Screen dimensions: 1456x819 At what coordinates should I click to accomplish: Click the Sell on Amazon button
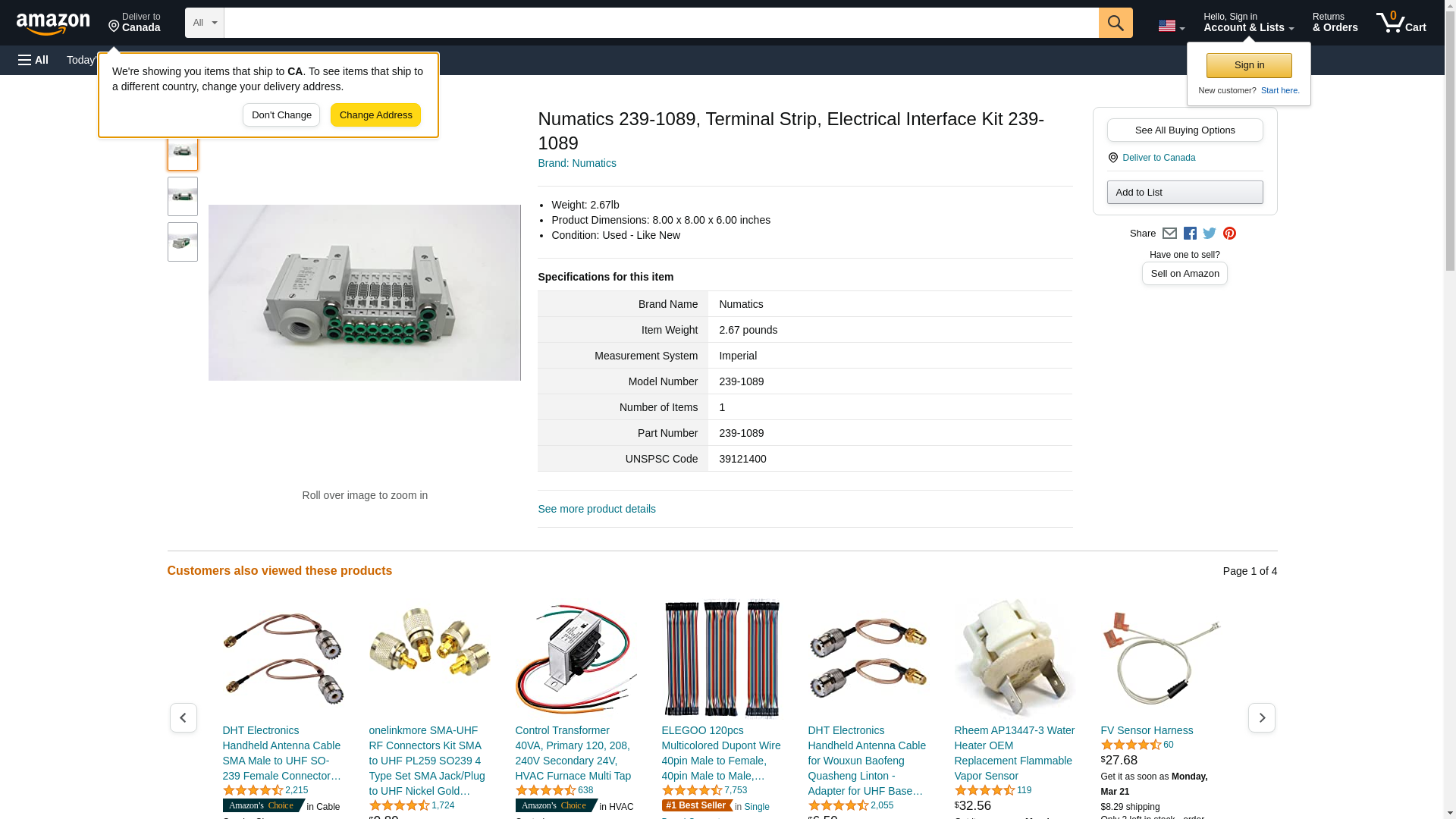point(1185,273)
